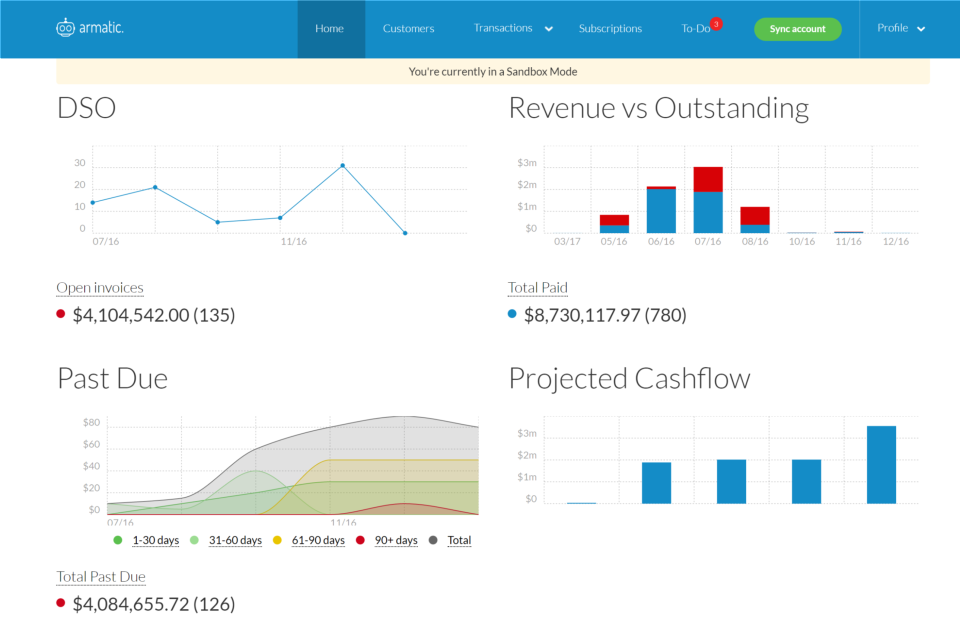The width and height of the screenshot is (960, 625).
Task: Open the To-Do red notification badge
Action: [716, 24]
